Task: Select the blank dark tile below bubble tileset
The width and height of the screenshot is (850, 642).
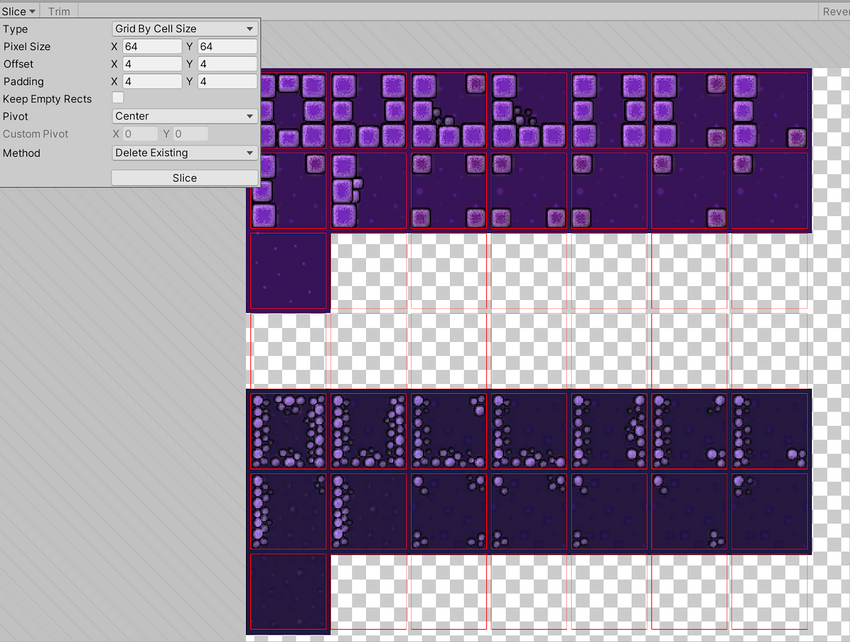Action: [x=288, y=592]
